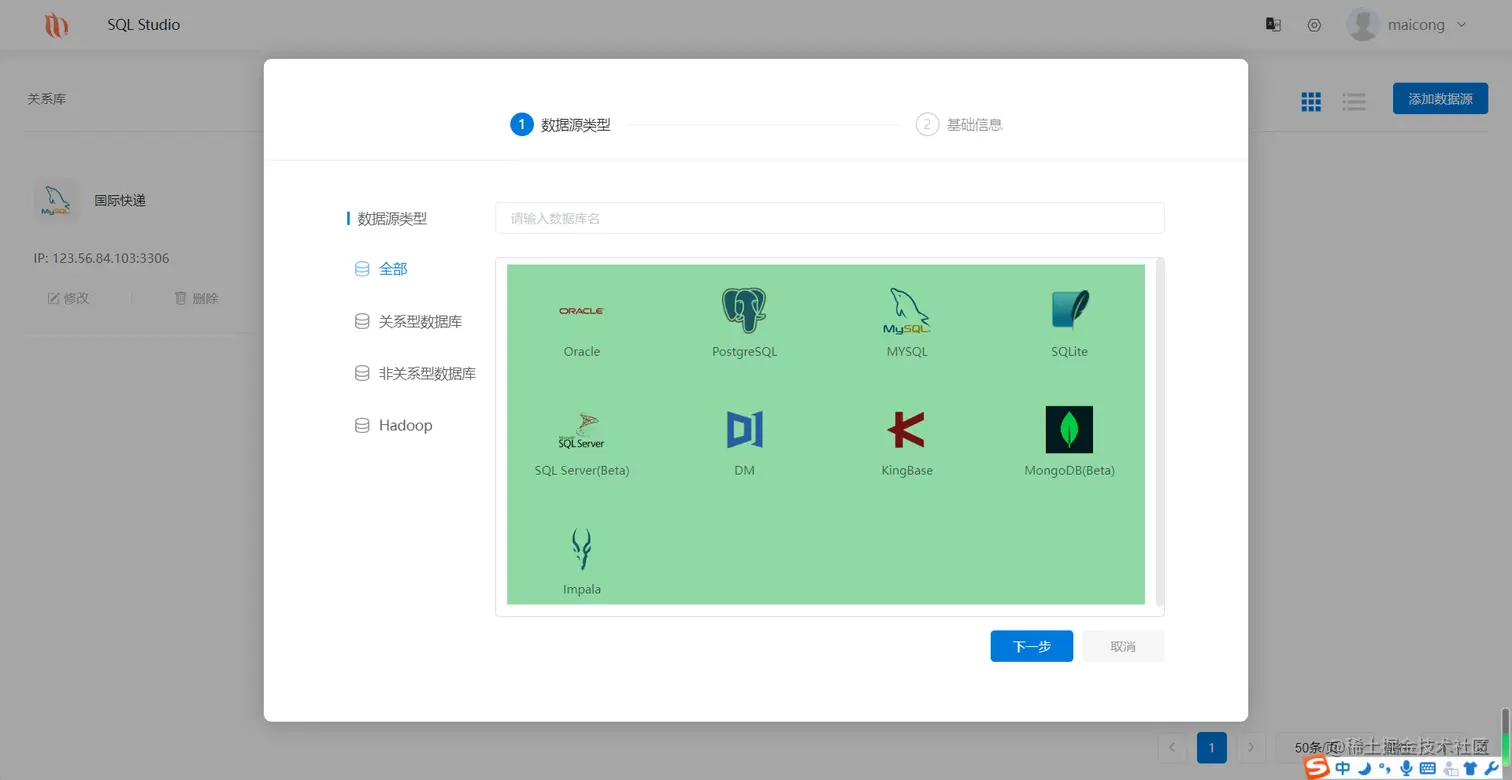
Task: Click the datasource list vertical scrollbar
Action: (x=1160, y=431)
